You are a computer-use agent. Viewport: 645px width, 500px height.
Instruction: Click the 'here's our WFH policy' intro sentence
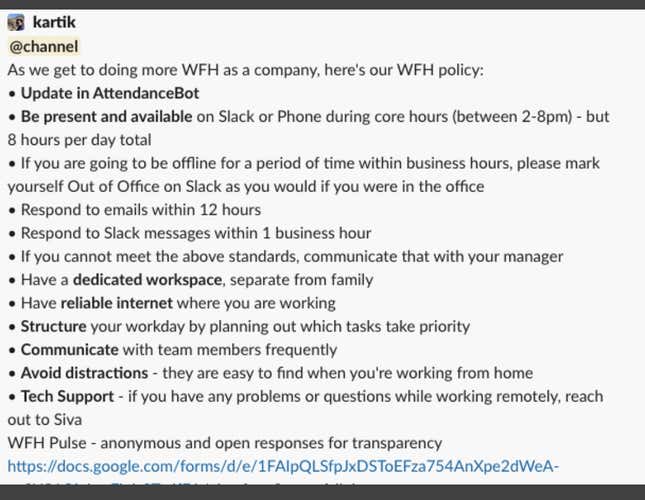pos(245,70)
